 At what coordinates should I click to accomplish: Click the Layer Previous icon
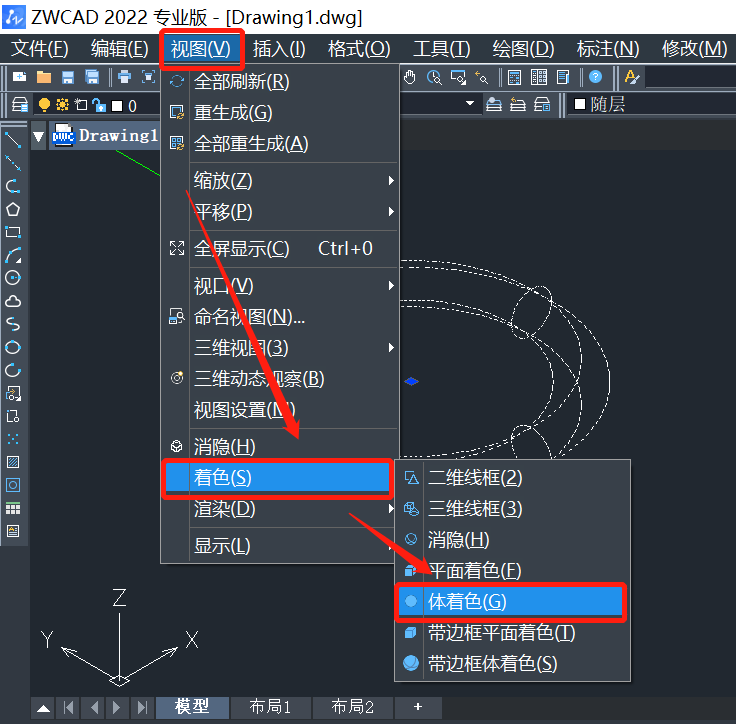click(x=518, y=104)
